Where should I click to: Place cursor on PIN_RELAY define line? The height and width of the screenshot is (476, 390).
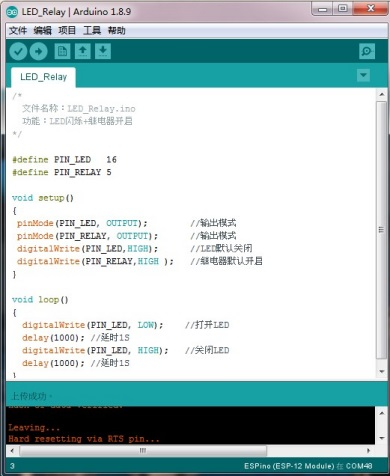[x=62, y=172]
